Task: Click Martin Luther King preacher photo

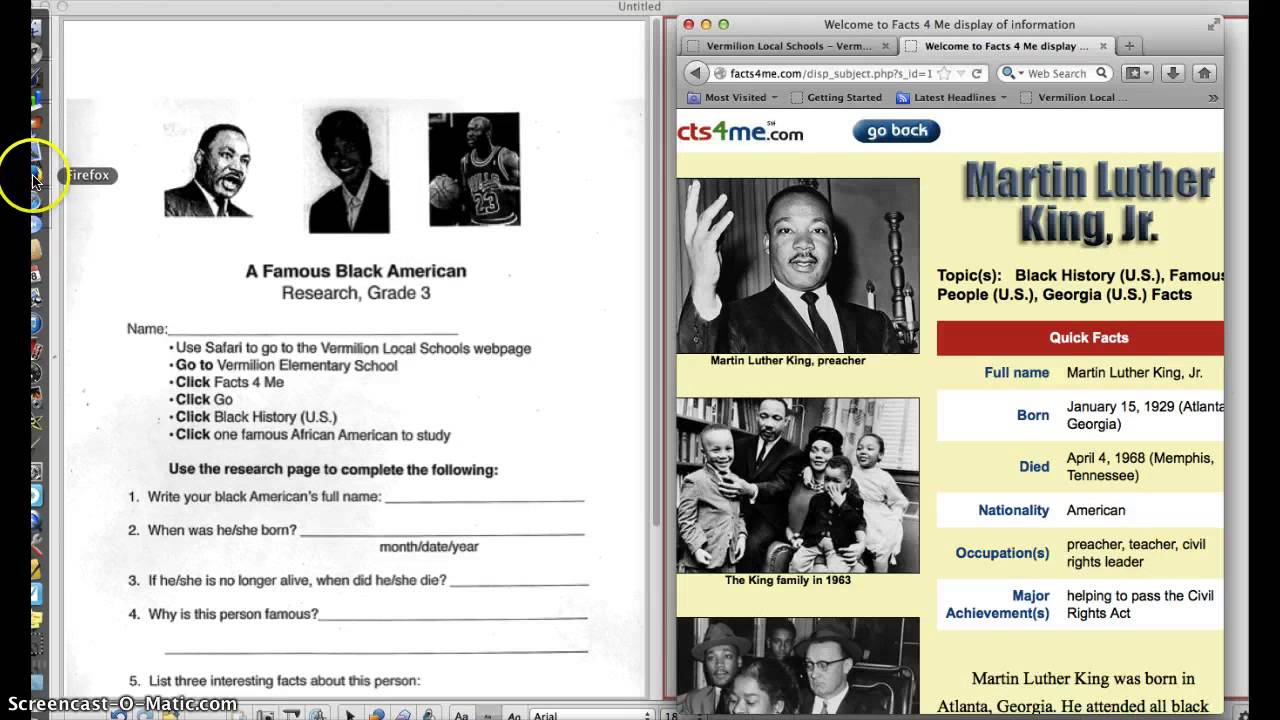Action: [x=798, y=266]
